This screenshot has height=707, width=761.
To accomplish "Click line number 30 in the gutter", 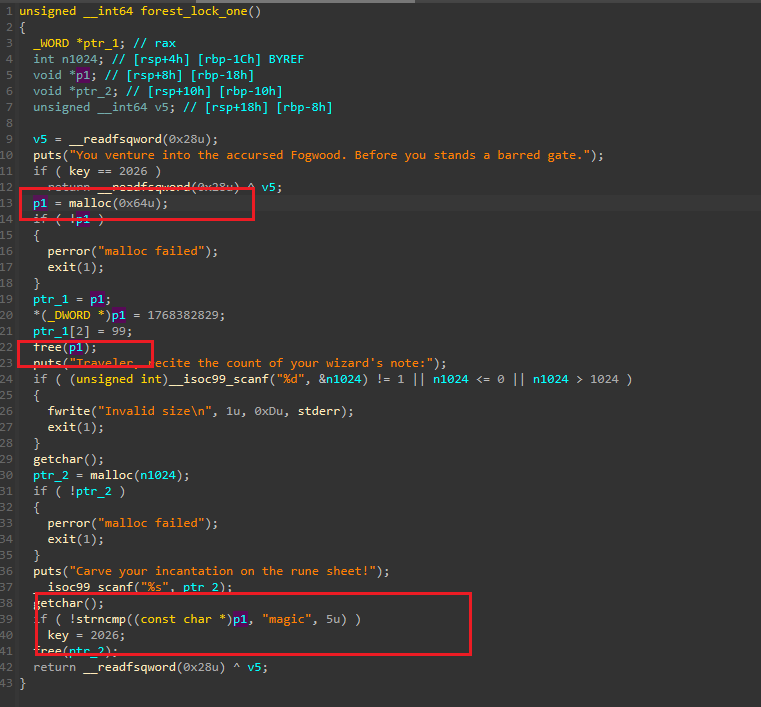I will coord(7,476).
